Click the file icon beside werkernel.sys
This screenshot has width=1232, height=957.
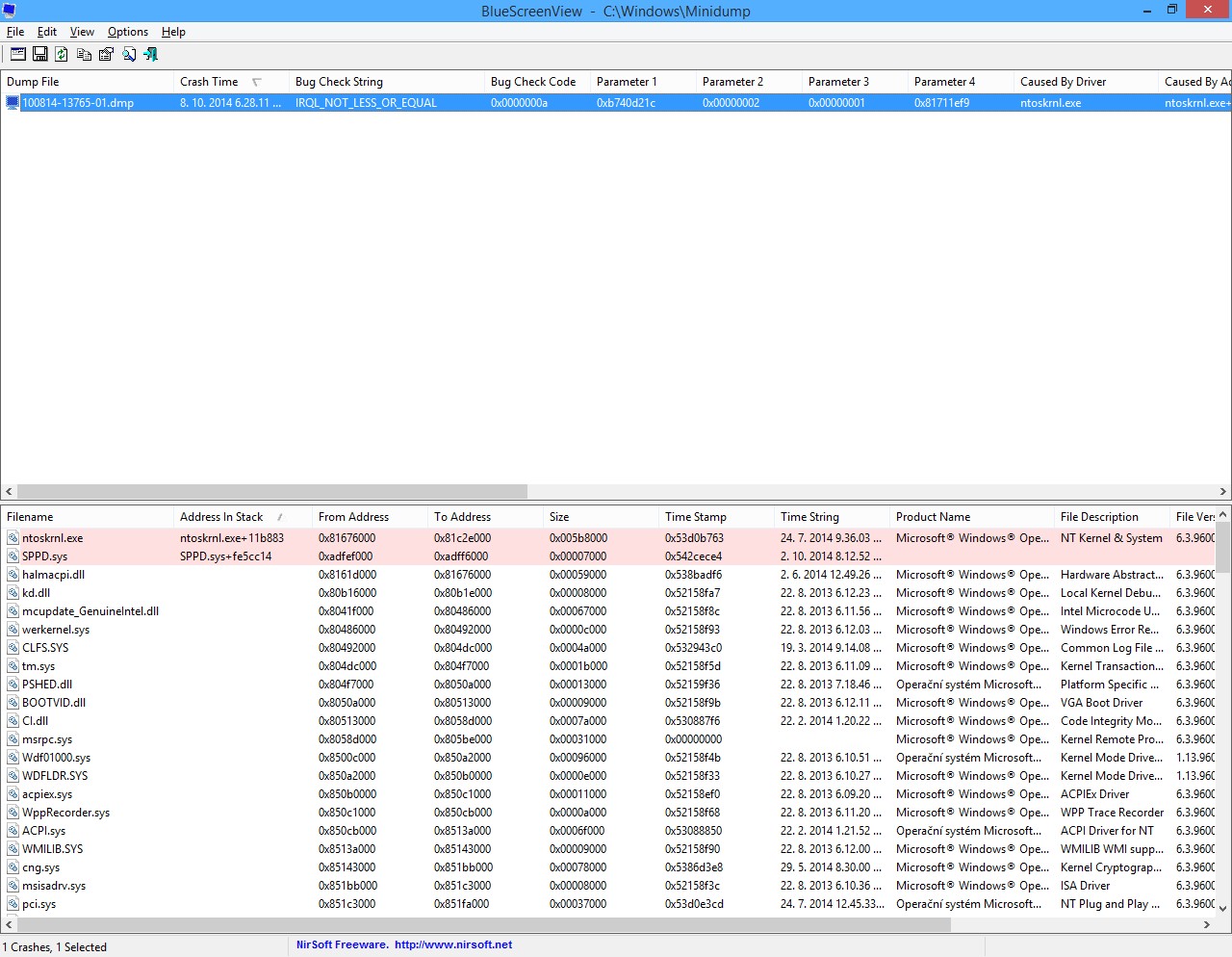point(13,630)
